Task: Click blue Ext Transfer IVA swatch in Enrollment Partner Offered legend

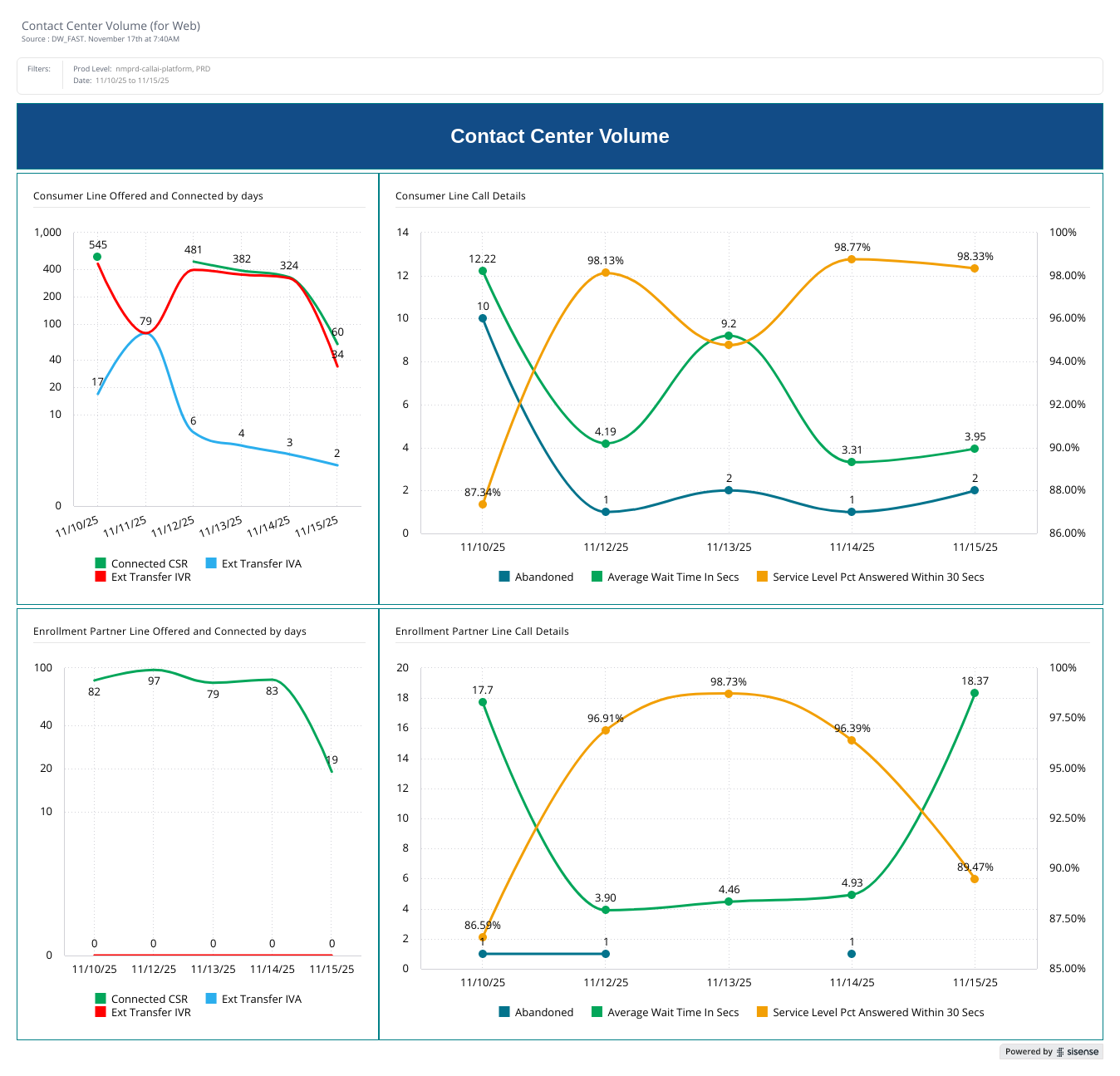Action: point(211,999)
